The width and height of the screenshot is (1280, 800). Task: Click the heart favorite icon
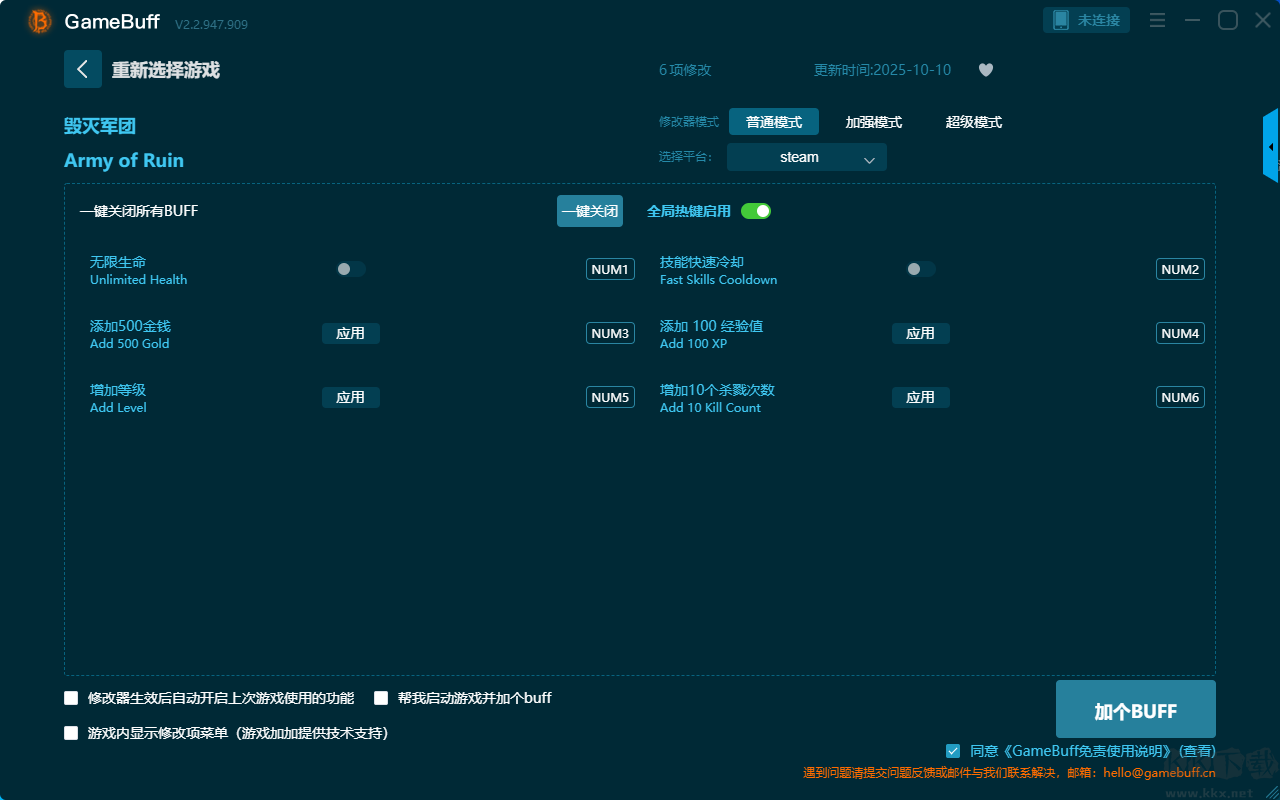(x=985, y=70)
